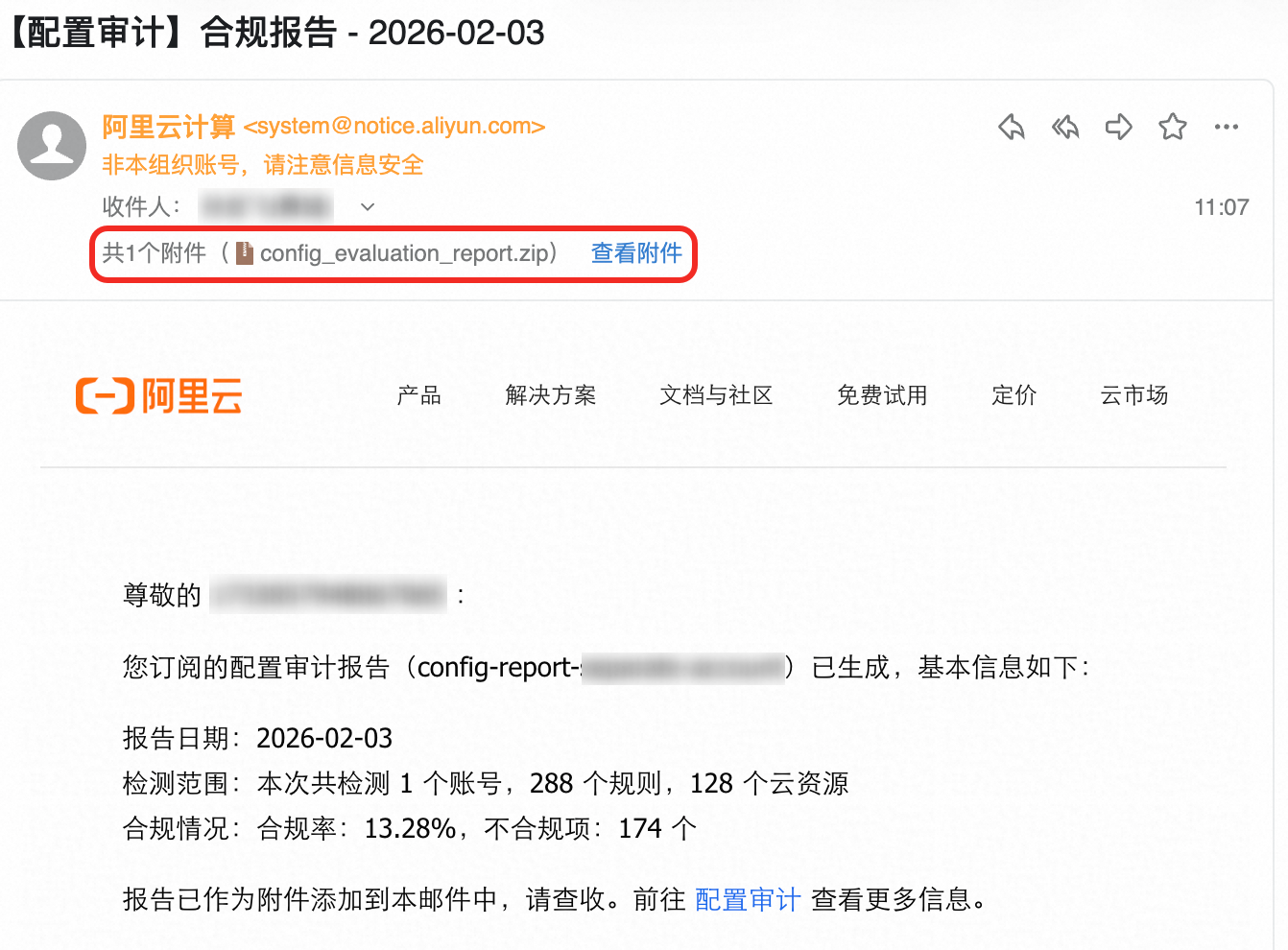The image size is (1288, 950).
Task: Click the sender address system@notice.aliyun.com
Action: pyautogui.click(x=394, y=127)
